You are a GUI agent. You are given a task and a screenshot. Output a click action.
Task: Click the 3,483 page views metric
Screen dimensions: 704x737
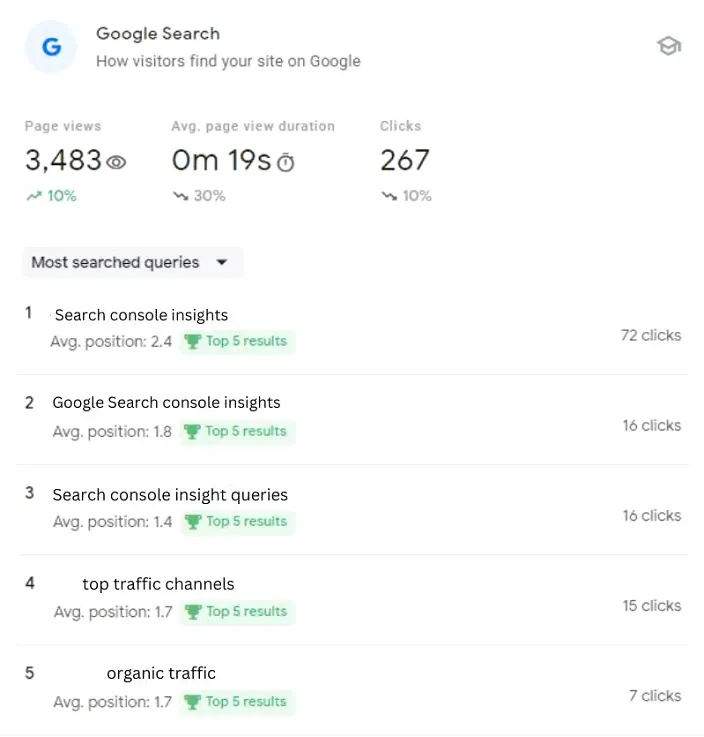[64, 160]
